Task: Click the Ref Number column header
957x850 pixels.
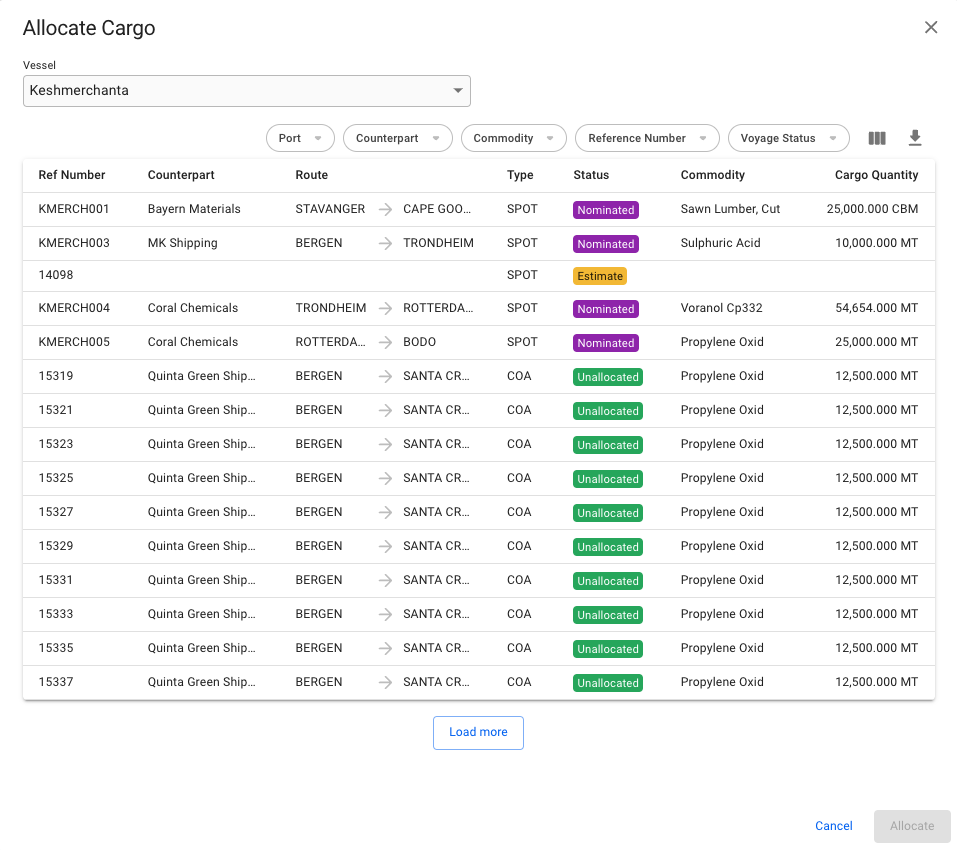Action: pyautogui.click(x=72, y=175)
